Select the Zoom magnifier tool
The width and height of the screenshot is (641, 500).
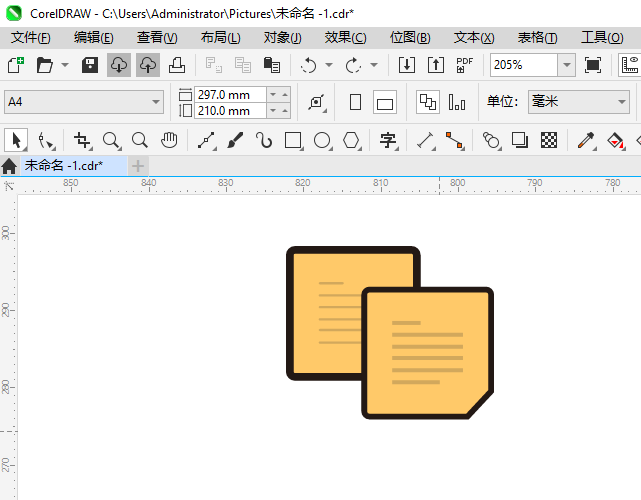tap(112, 141)
